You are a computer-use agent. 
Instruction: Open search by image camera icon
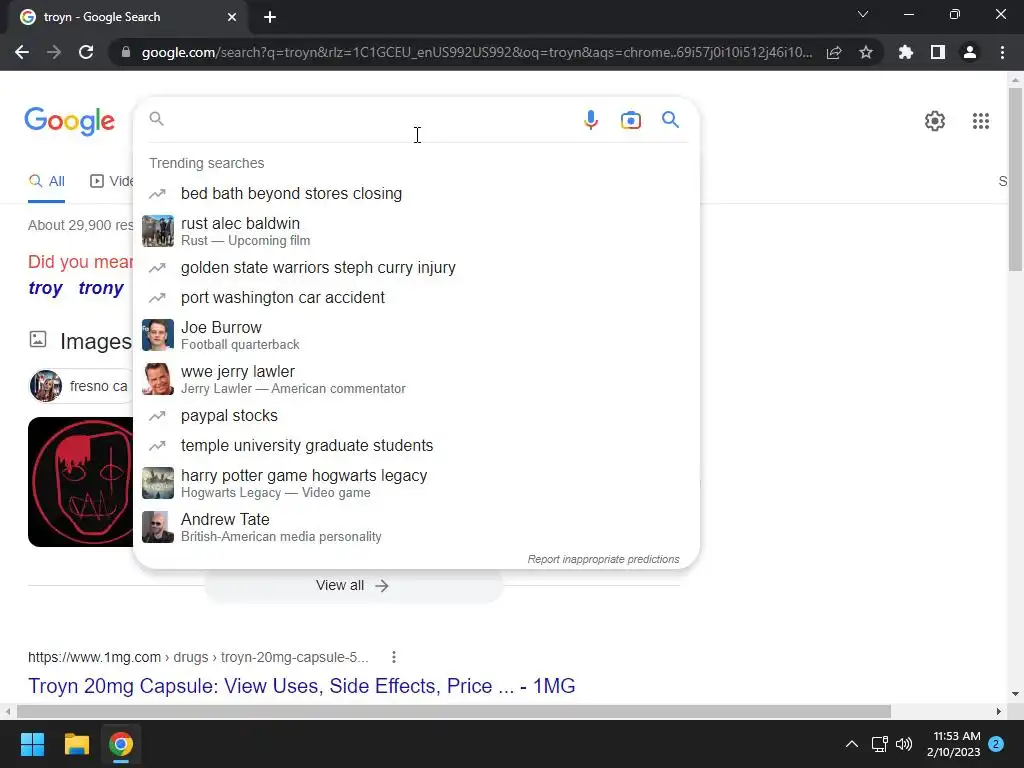[630, 120]
